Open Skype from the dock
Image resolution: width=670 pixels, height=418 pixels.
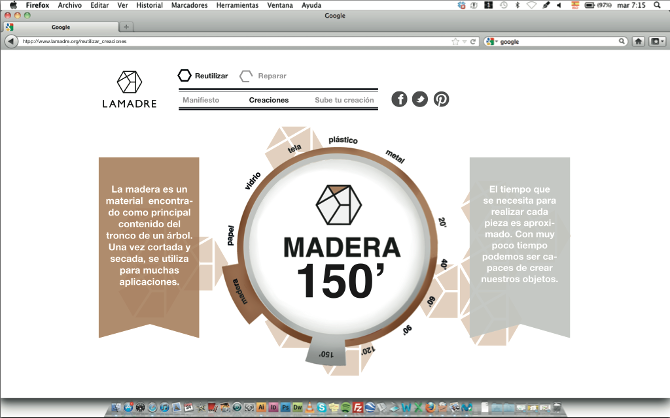322,408
